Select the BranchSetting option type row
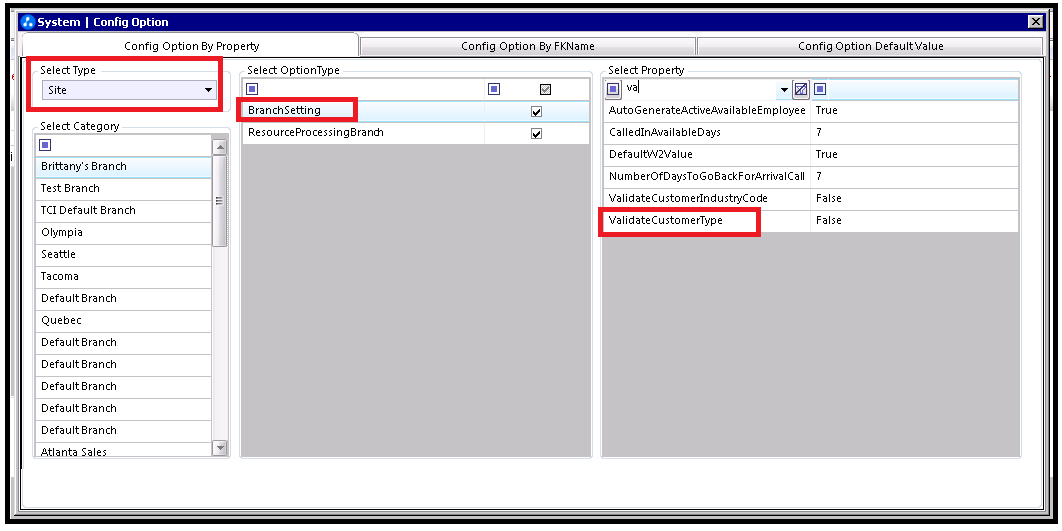The height and width of the screenshot is (531, 1062). (x=415, y=111)
